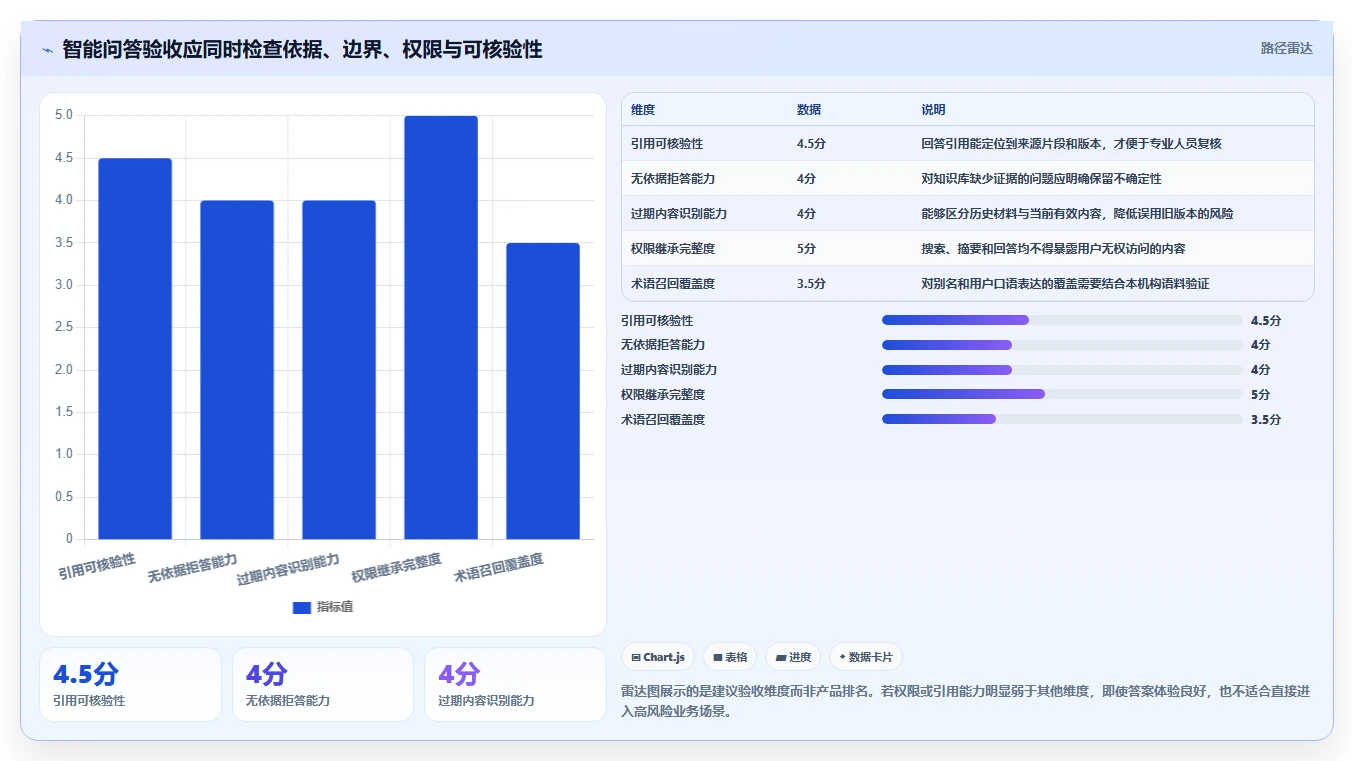The height and width of the screenshot is (761, 1354).
Task: Click the chart bar for 引用可核验性
Action: pyautogui.click(x=135, y=349)
